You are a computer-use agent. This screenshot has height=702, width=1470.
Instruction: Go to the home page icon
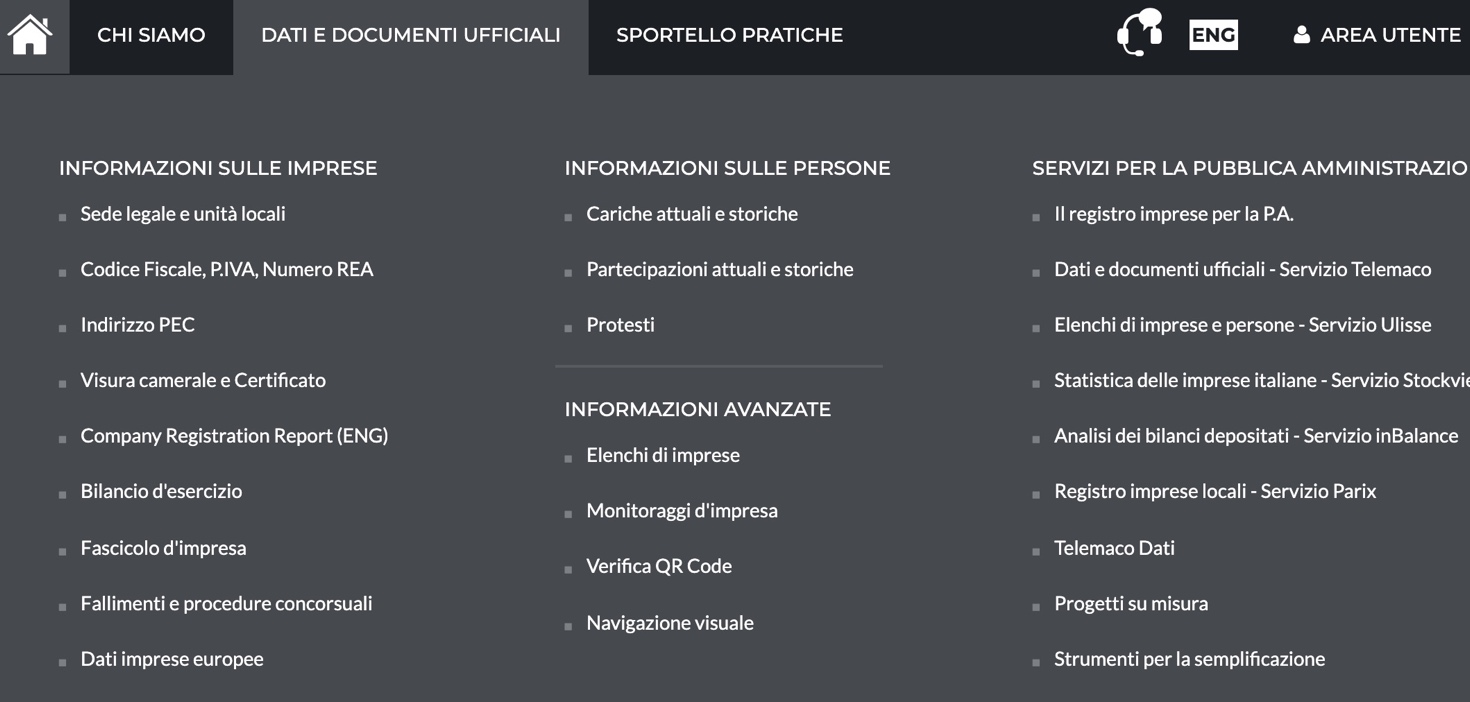coord(30,35)
